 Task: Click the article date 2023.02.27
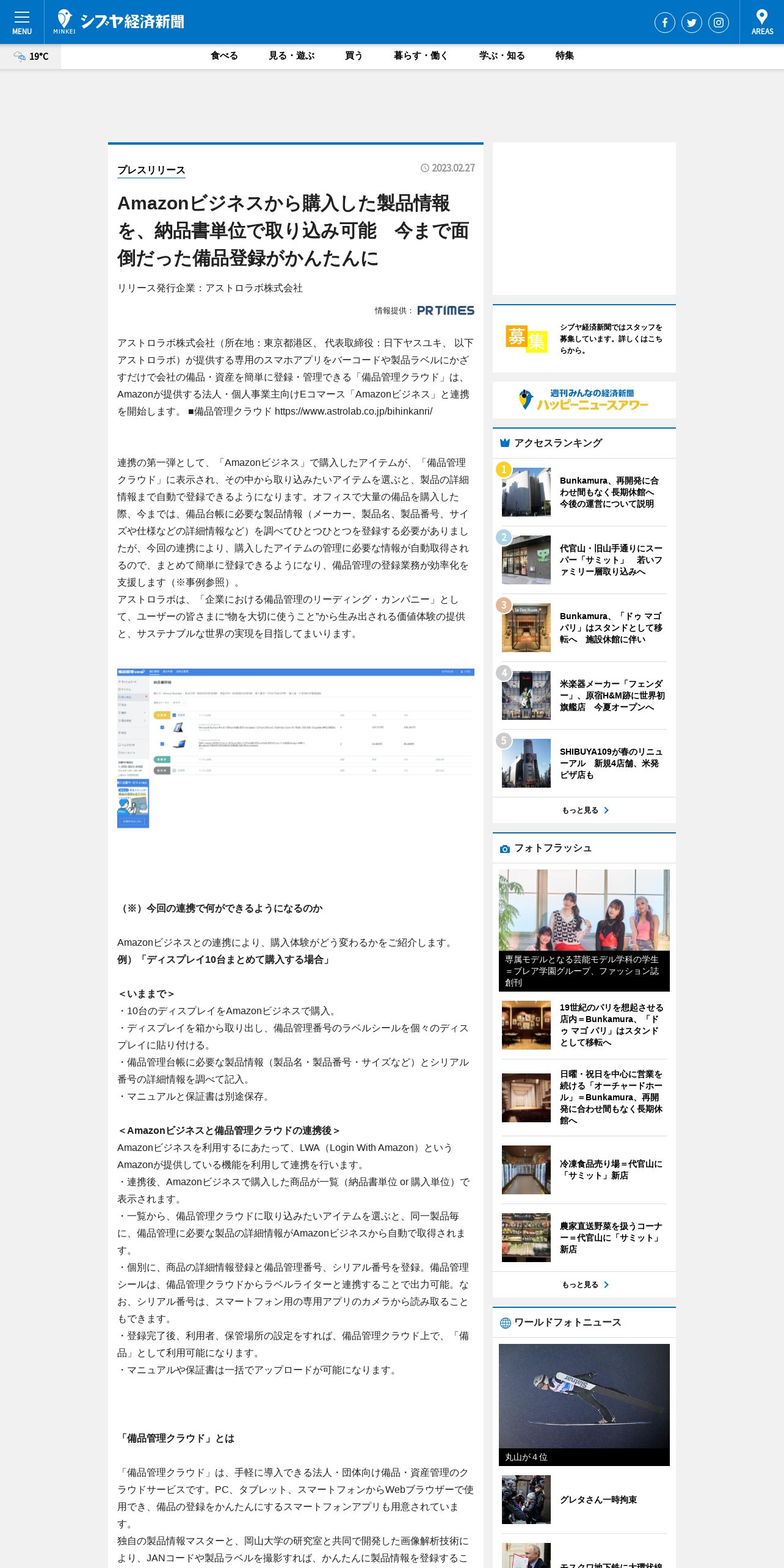pyautogui.click(x=453, y=168)
